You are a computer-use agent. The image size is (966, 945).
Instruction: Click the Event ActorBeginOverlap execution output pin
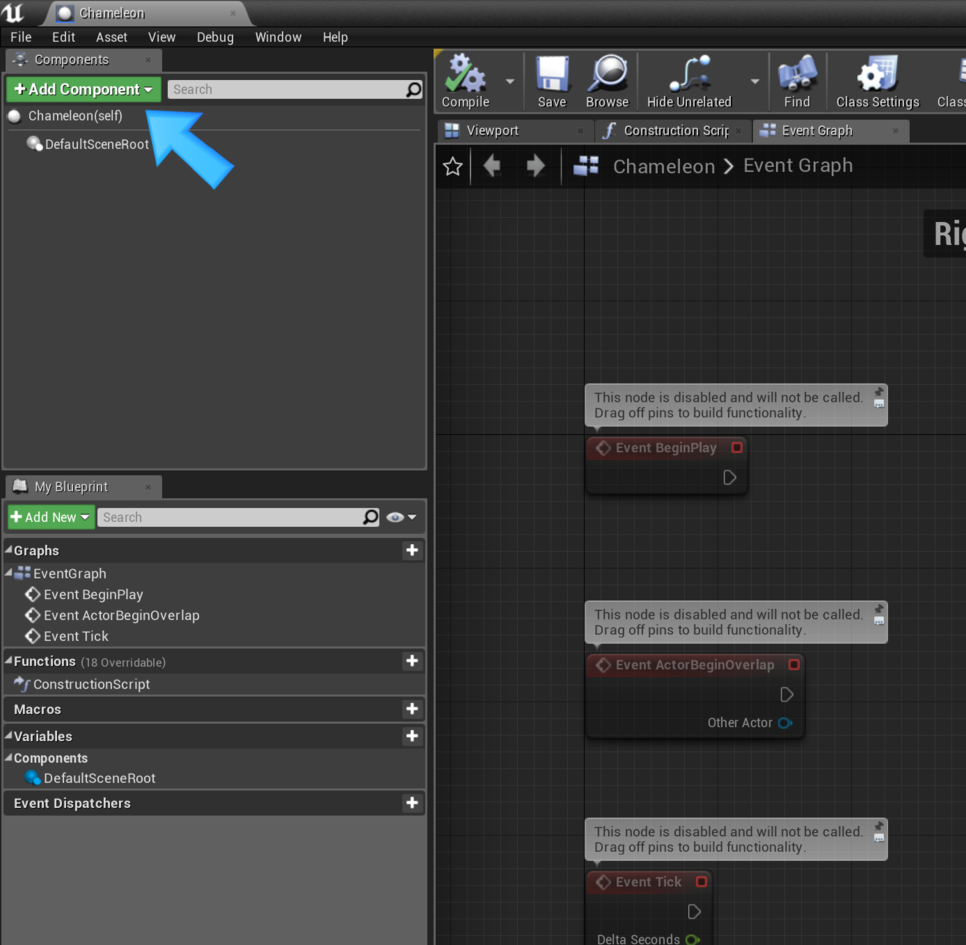click(786, 695)
